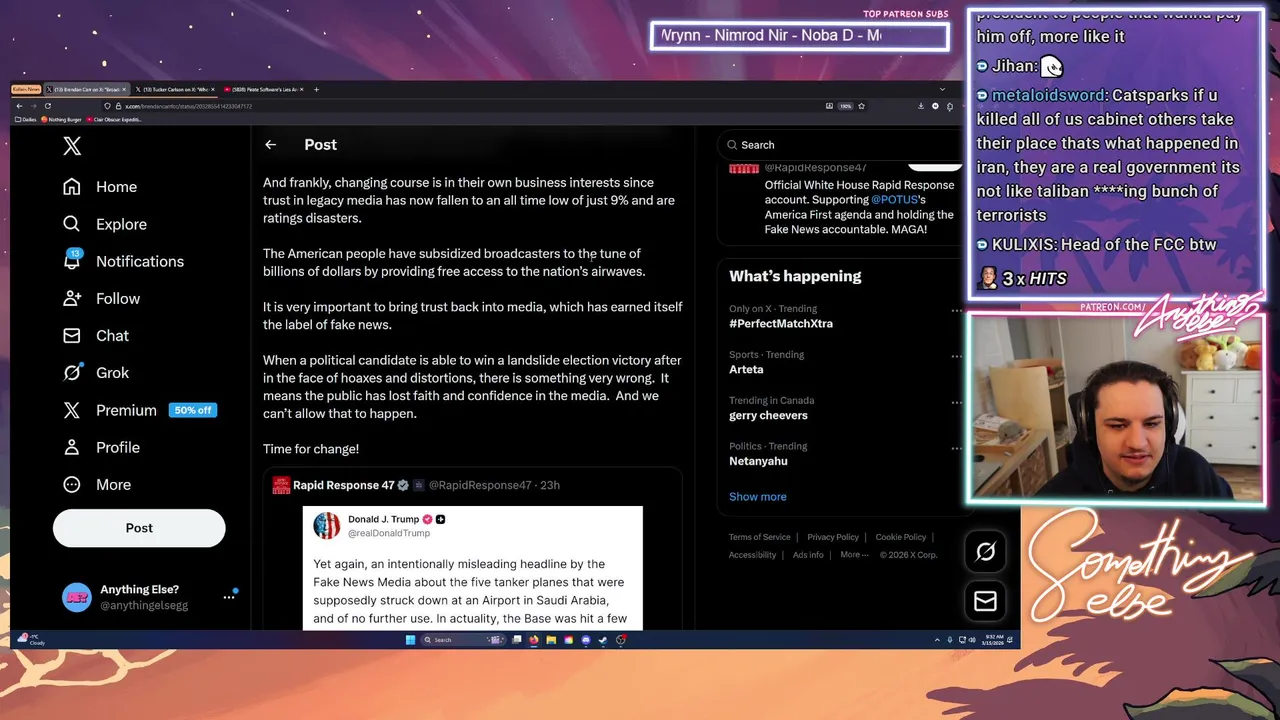Go to Home in X sidebar
The height and width of the screenshot is (720, 1280).
(100, 187)
